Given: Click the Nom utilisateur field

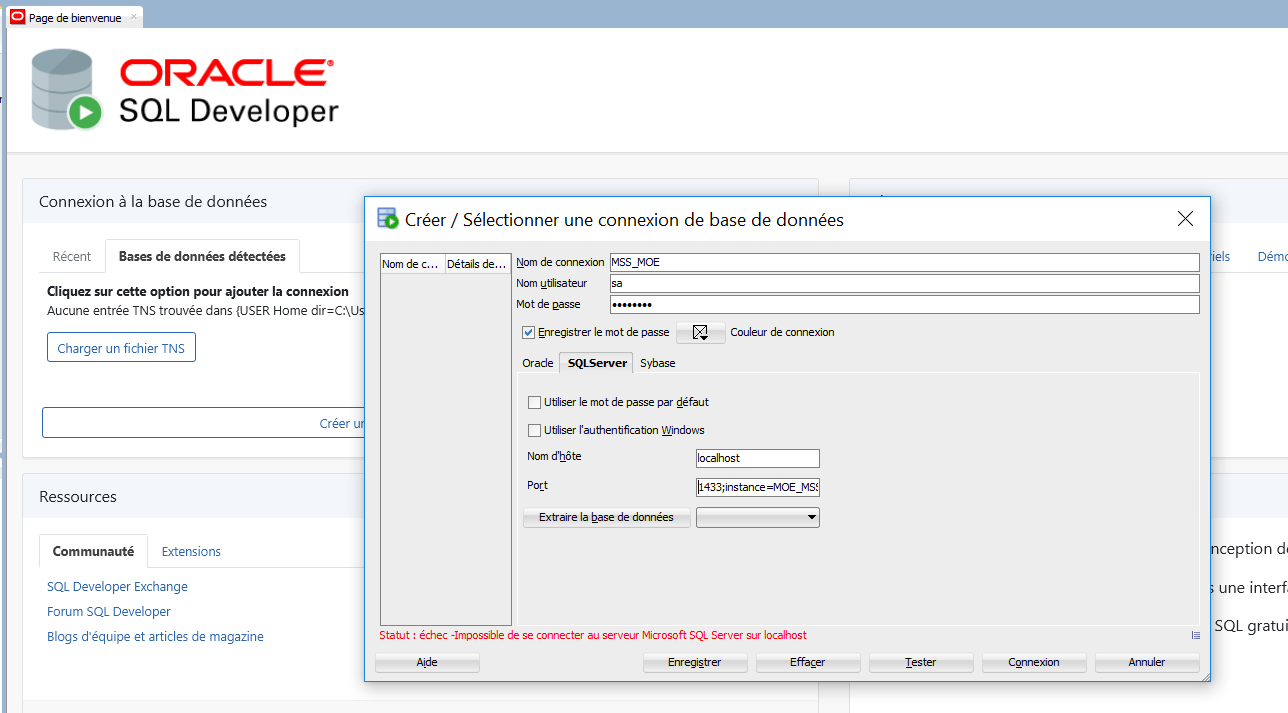Looking at the screenshot, I should pos(904,283).
